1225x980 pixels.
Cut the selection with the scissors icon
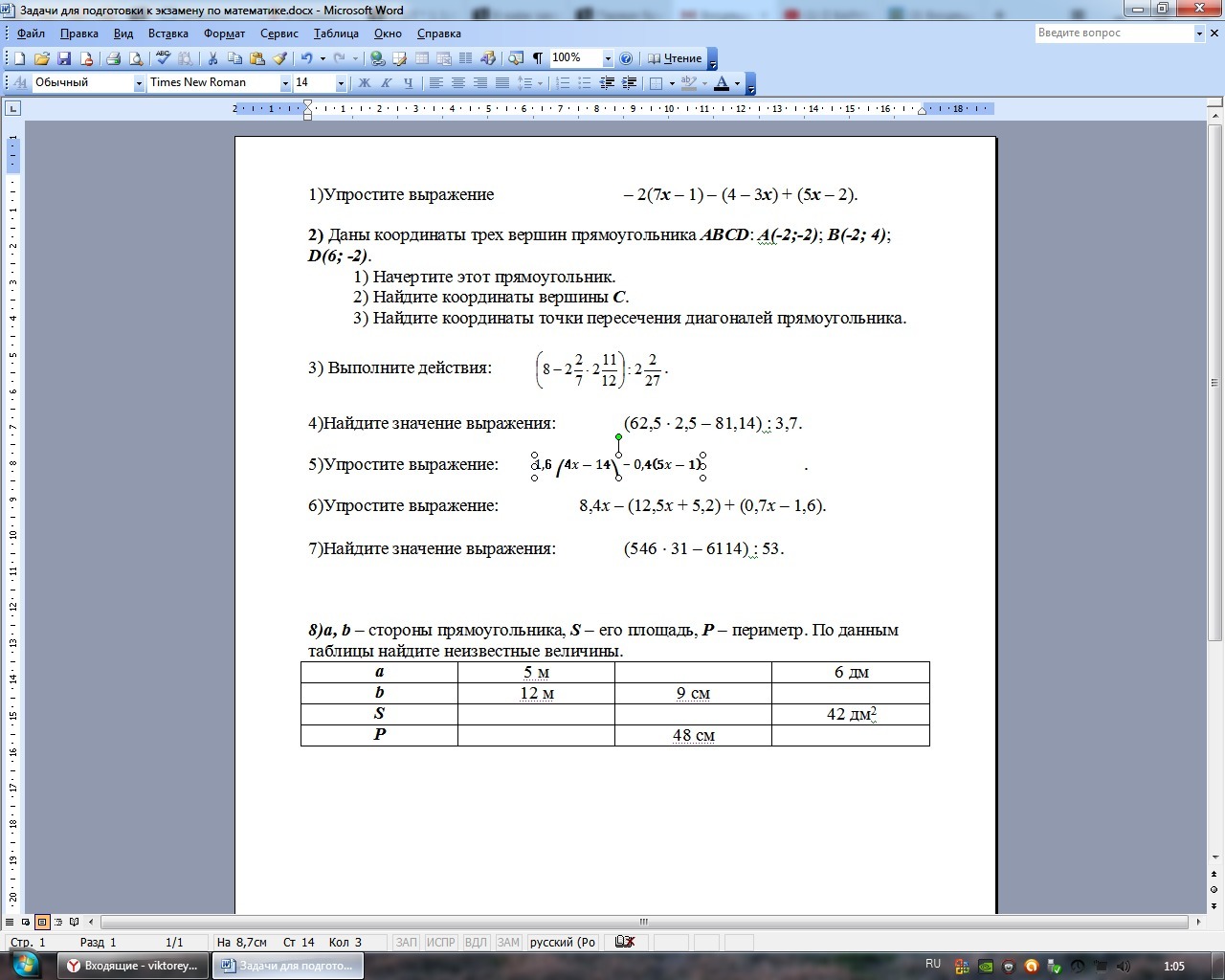click(212, 58)
